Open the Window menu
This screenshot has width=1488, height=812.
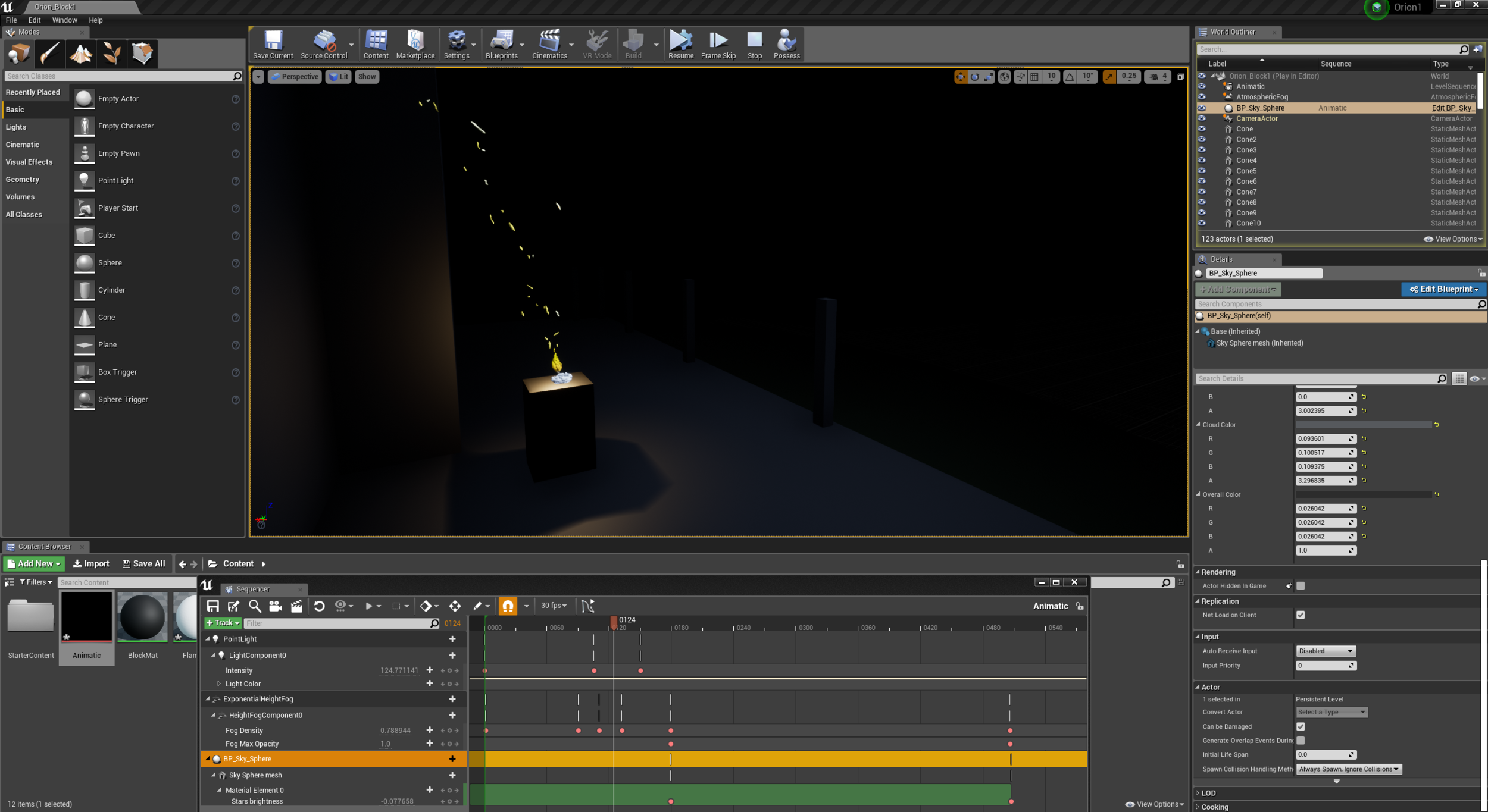(x=64, y=20)
